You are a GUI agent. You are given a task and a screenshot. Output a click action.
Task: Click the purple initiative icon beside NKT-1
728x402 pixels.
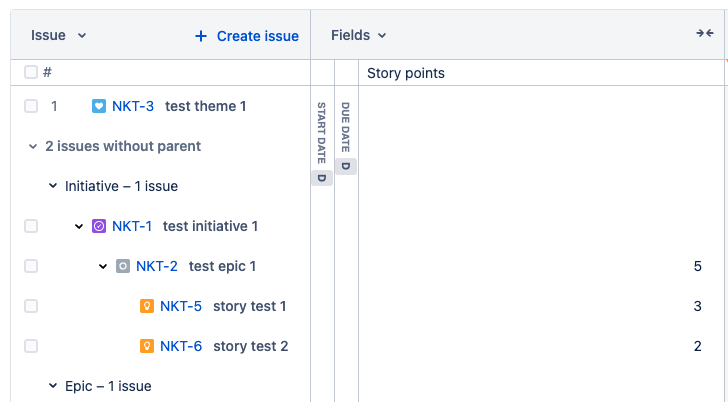98,226
